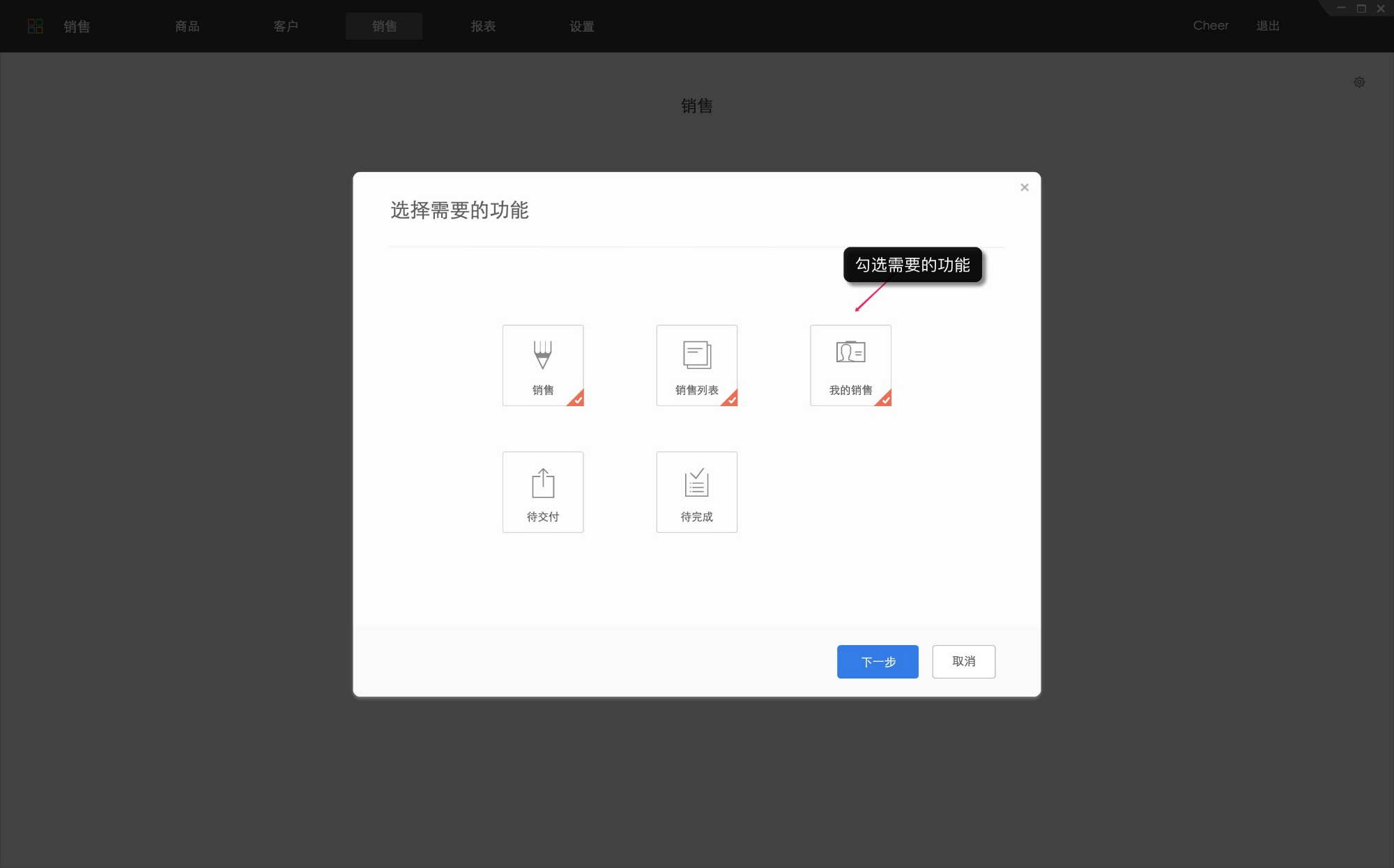The image size is (1394, 868).
Task: Enable the 待完成 feature
Action: point(696,491)
